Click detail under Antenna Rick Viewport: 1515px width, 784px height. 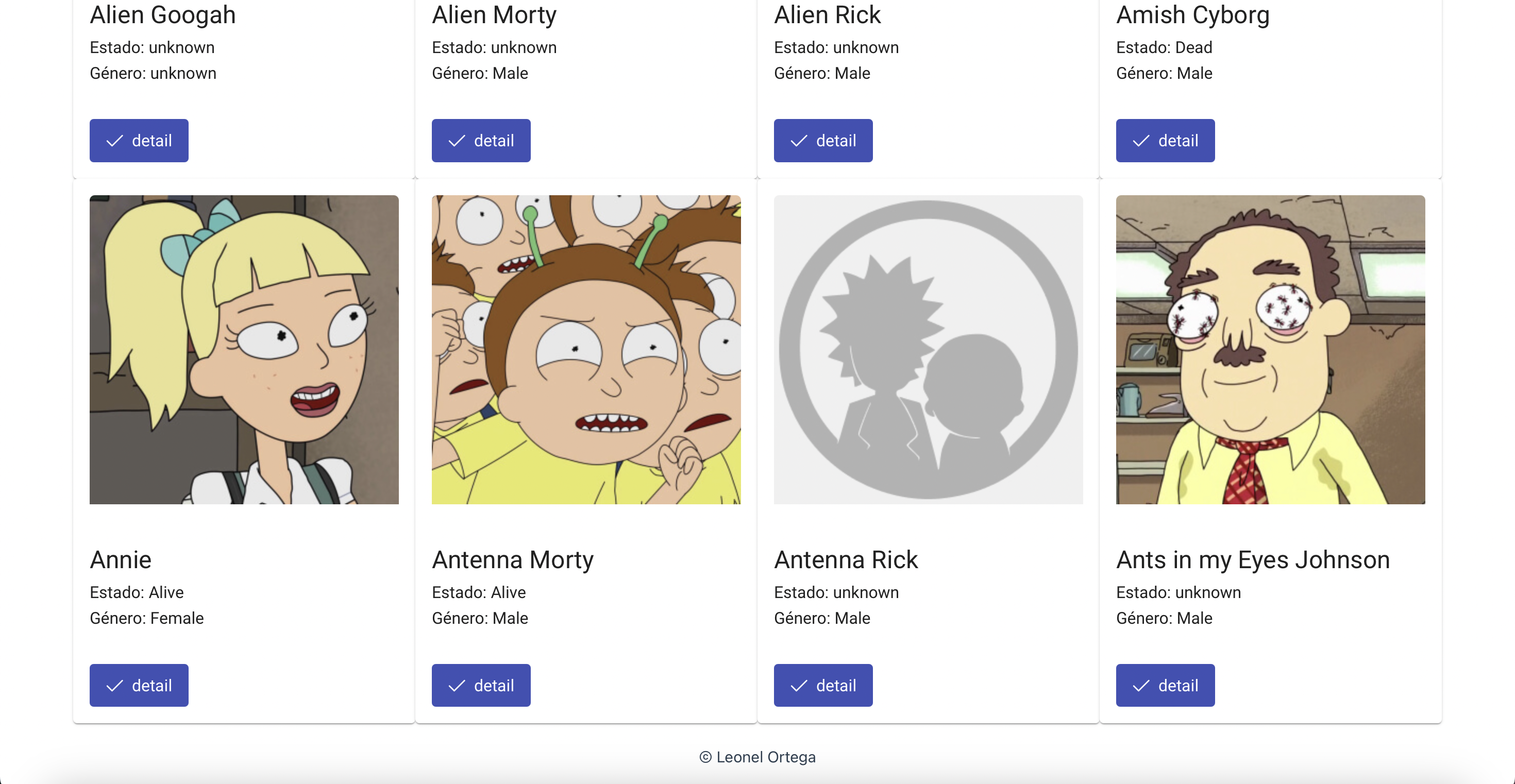(823, 685)
